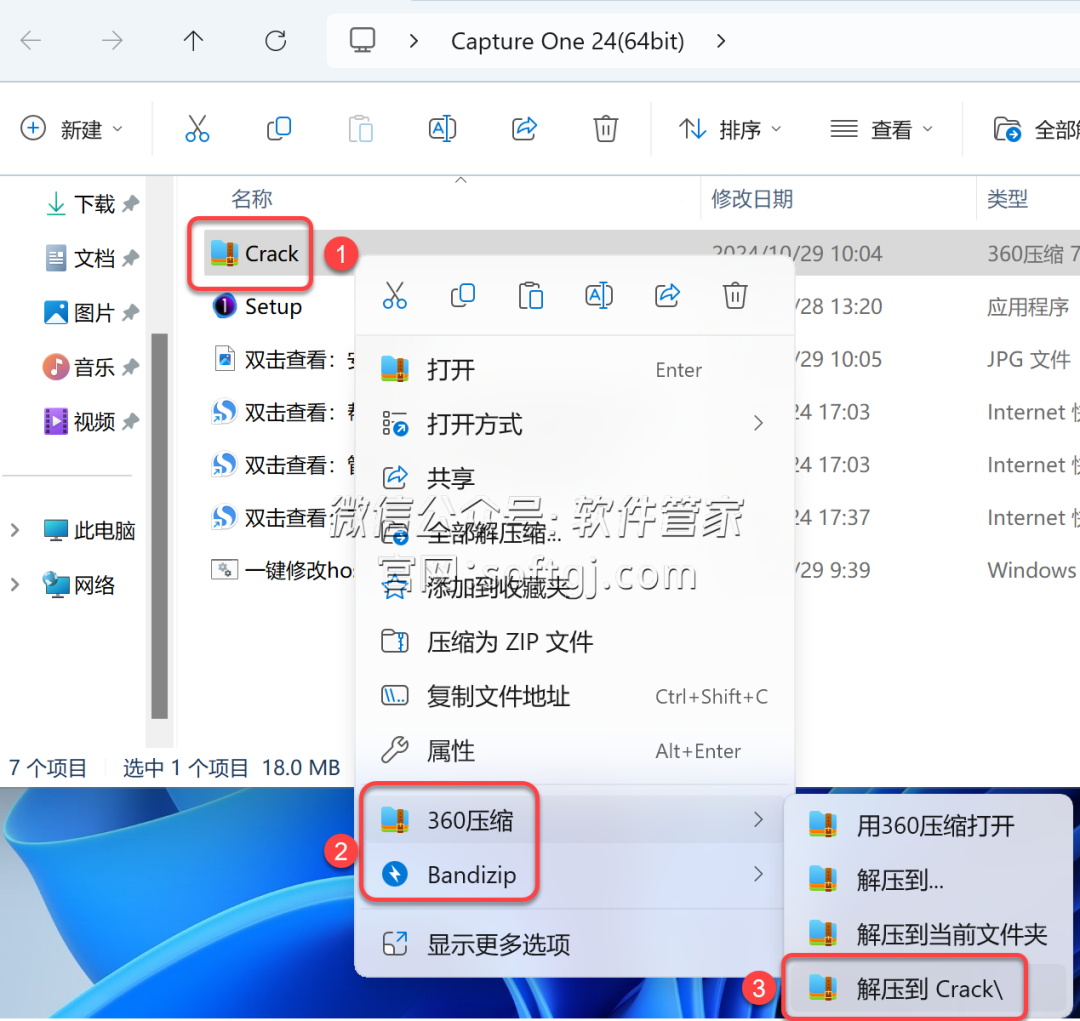
Task: Choose 显示更多选项 in the context menu
Action: coord(574,944)
